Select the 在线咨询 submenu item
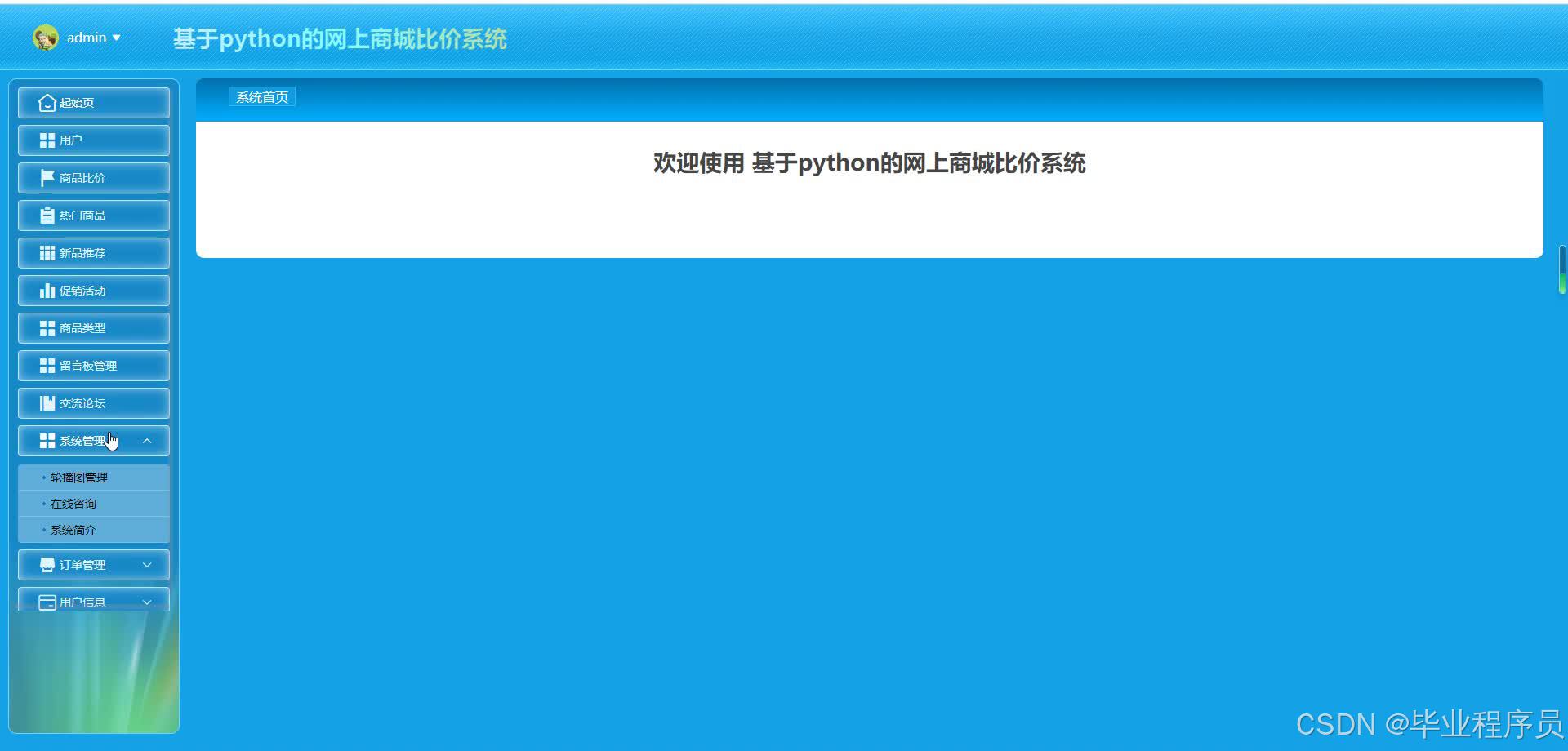The width and height of the screenshot is (1568, 751). point(94,504)
